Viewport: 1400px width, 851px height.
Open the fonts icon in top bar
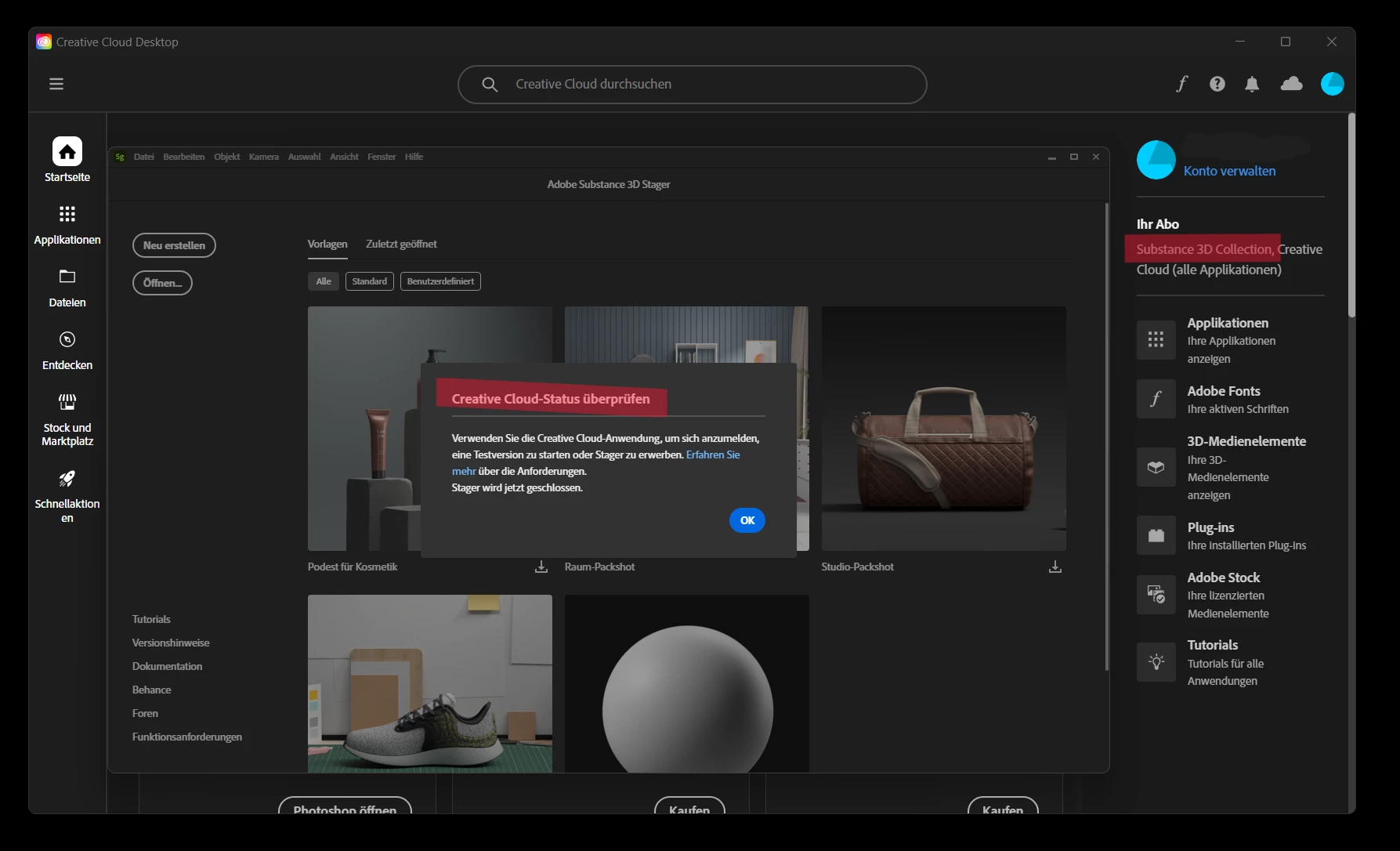coord(1181,84)
